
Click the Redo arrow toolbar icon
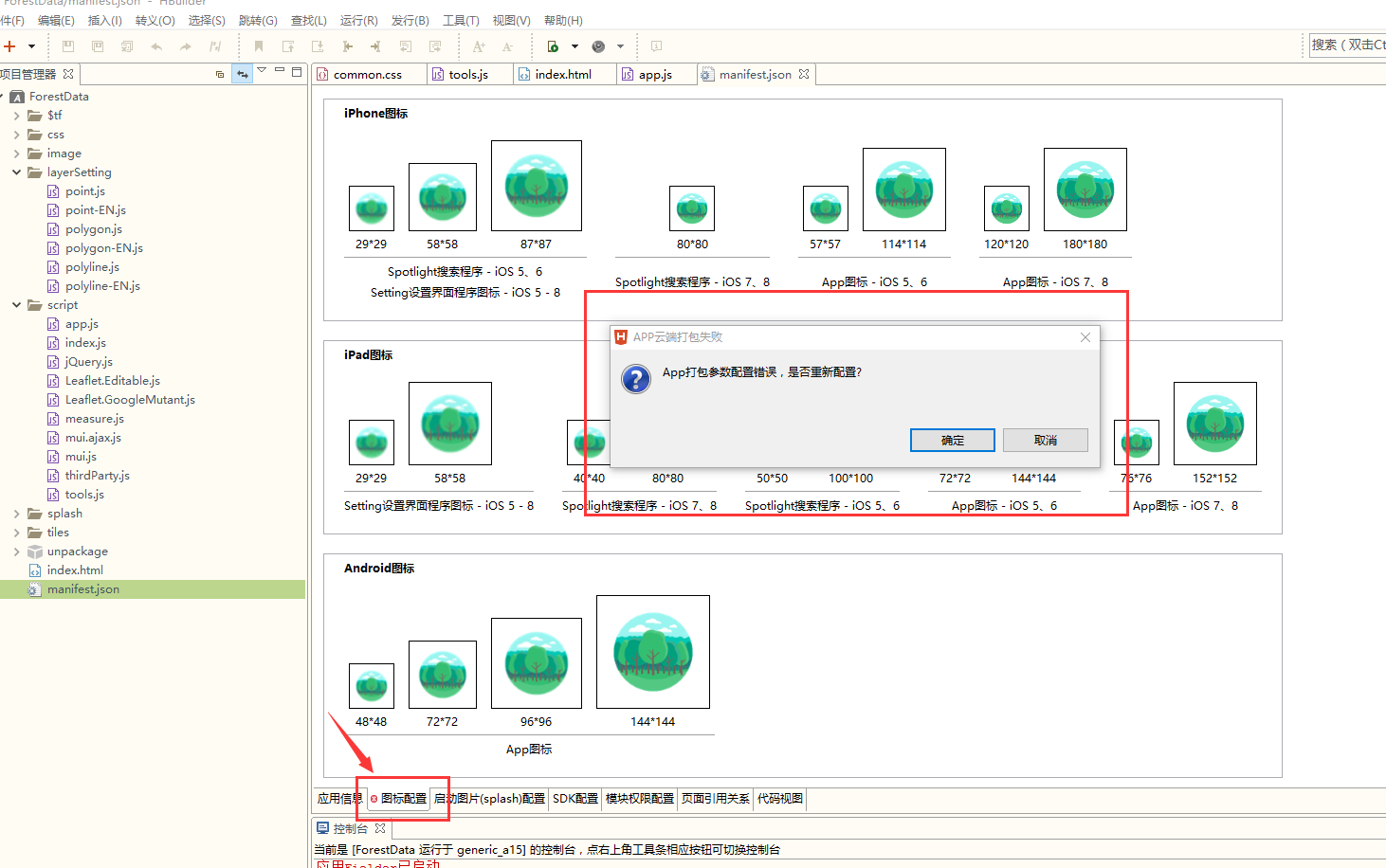[x=186, y=46]
